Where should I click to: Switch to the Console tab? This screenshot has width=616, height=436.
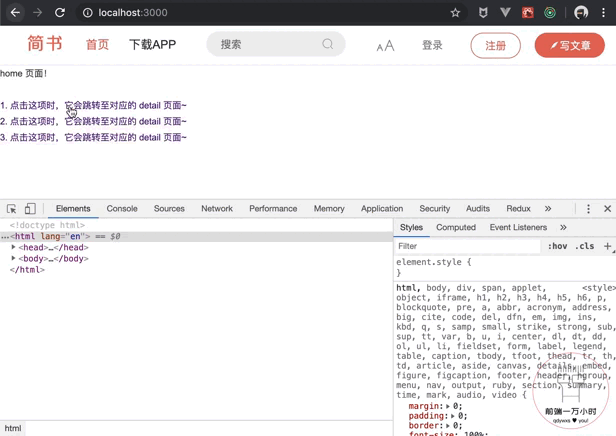point(122,209)
